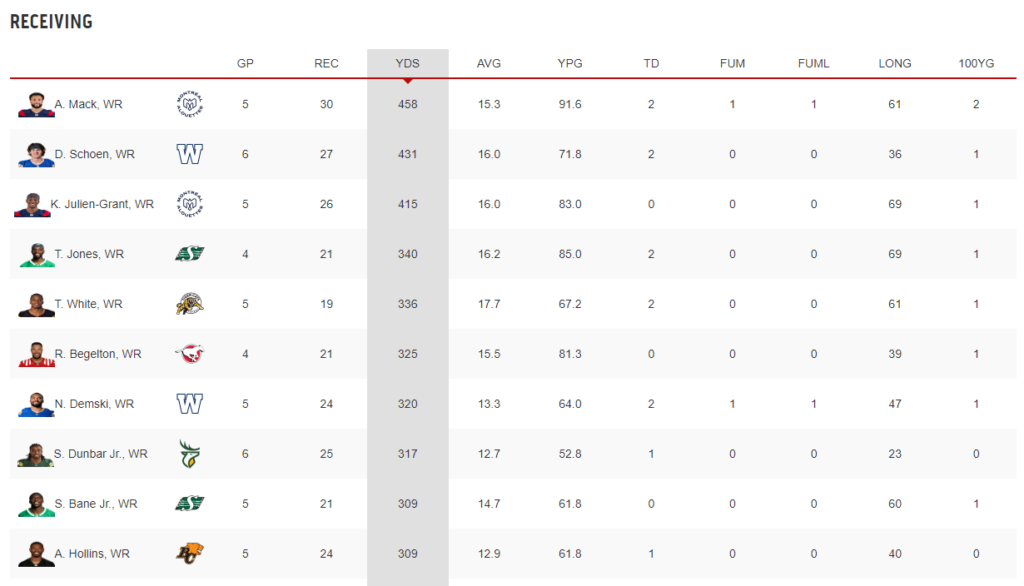This screenshot has width=1024, height=586.
Task: Click Roughriders logo next to T. Jones
Action: click(189, 254)
